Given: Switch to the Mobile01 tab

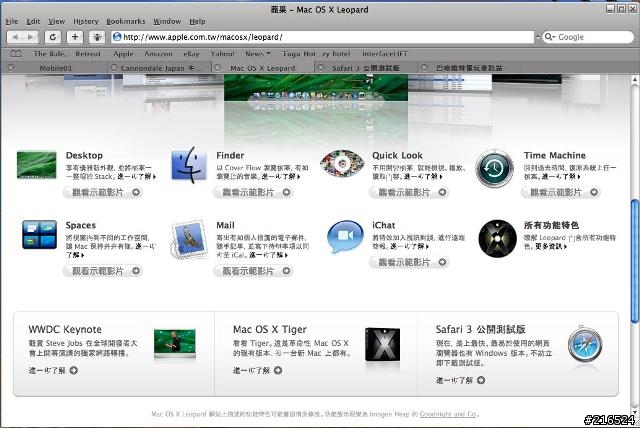Looking at the screenshot, I should 56,68.
